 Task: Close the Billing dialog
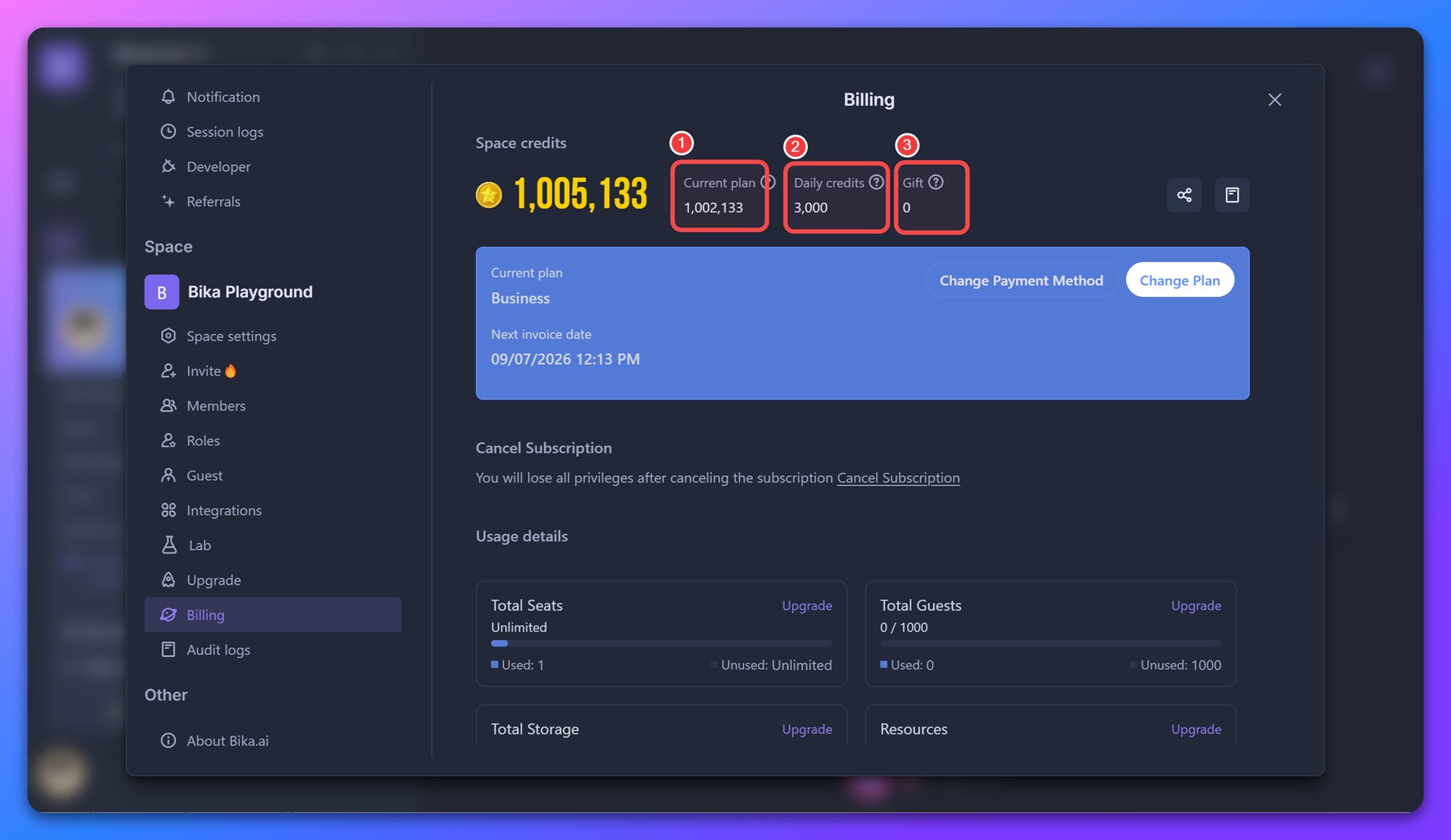pyautogui.click(x=1274, y=100)
